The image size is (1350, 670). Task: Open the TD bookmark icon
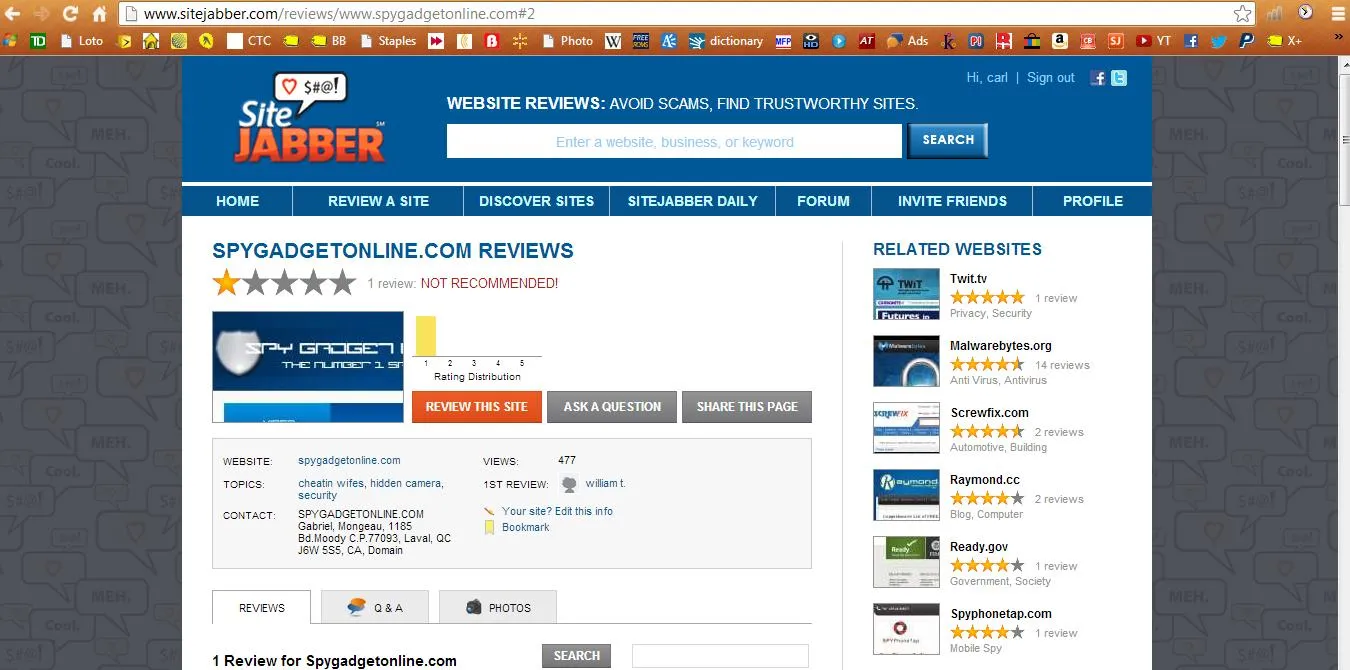38,41
